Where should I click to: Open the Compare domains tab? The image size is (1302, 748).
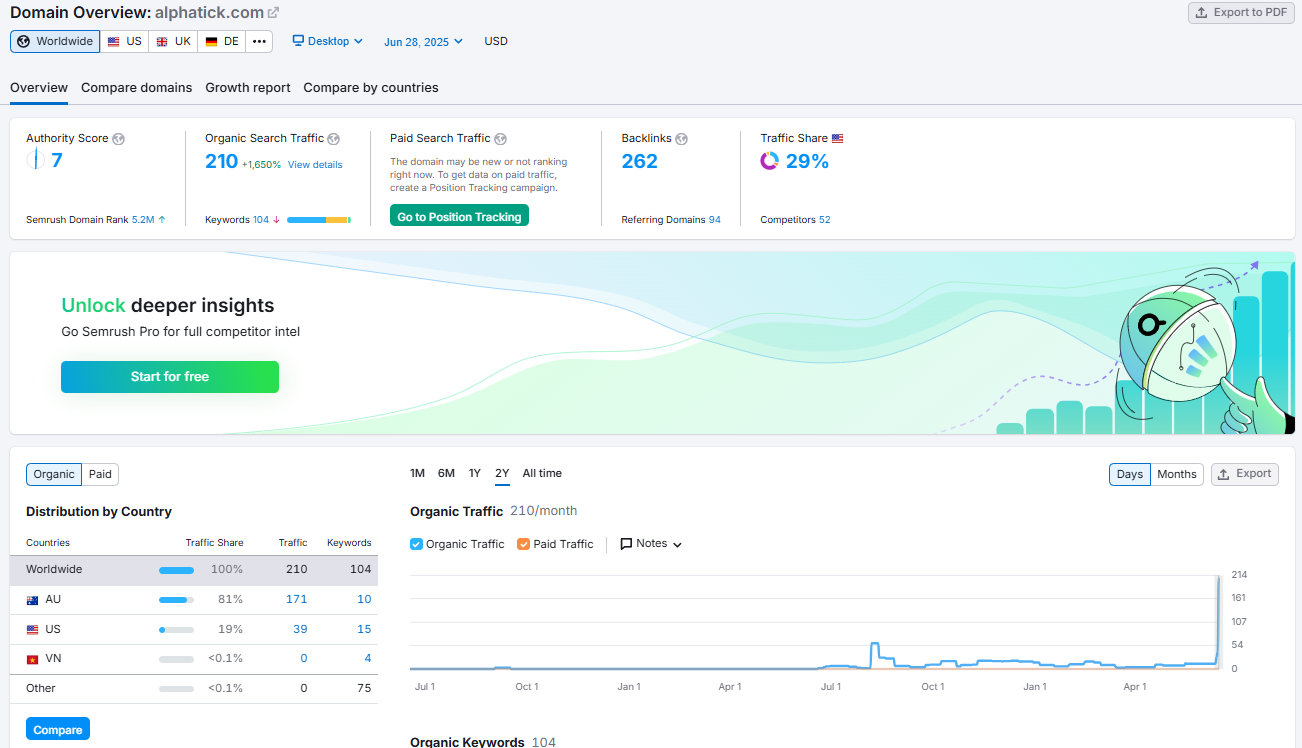click(x=136, y=88)
